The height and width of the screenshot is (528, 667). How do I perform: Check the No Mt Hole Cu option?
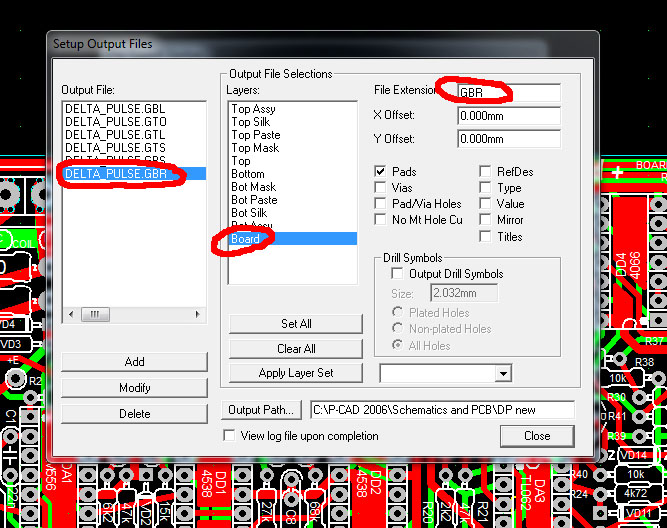click(x=380, y=220)
